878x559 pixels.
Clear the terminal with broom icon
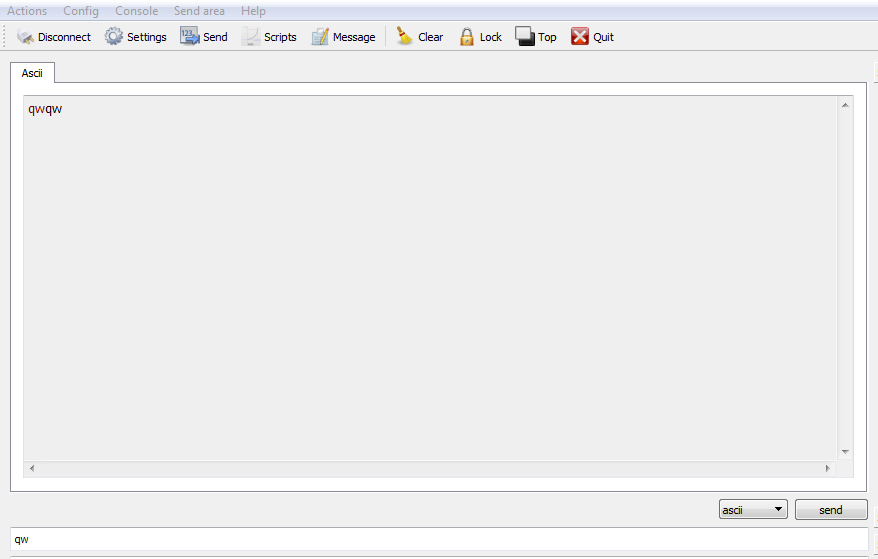pyautogui.click(x=404, y=36)
